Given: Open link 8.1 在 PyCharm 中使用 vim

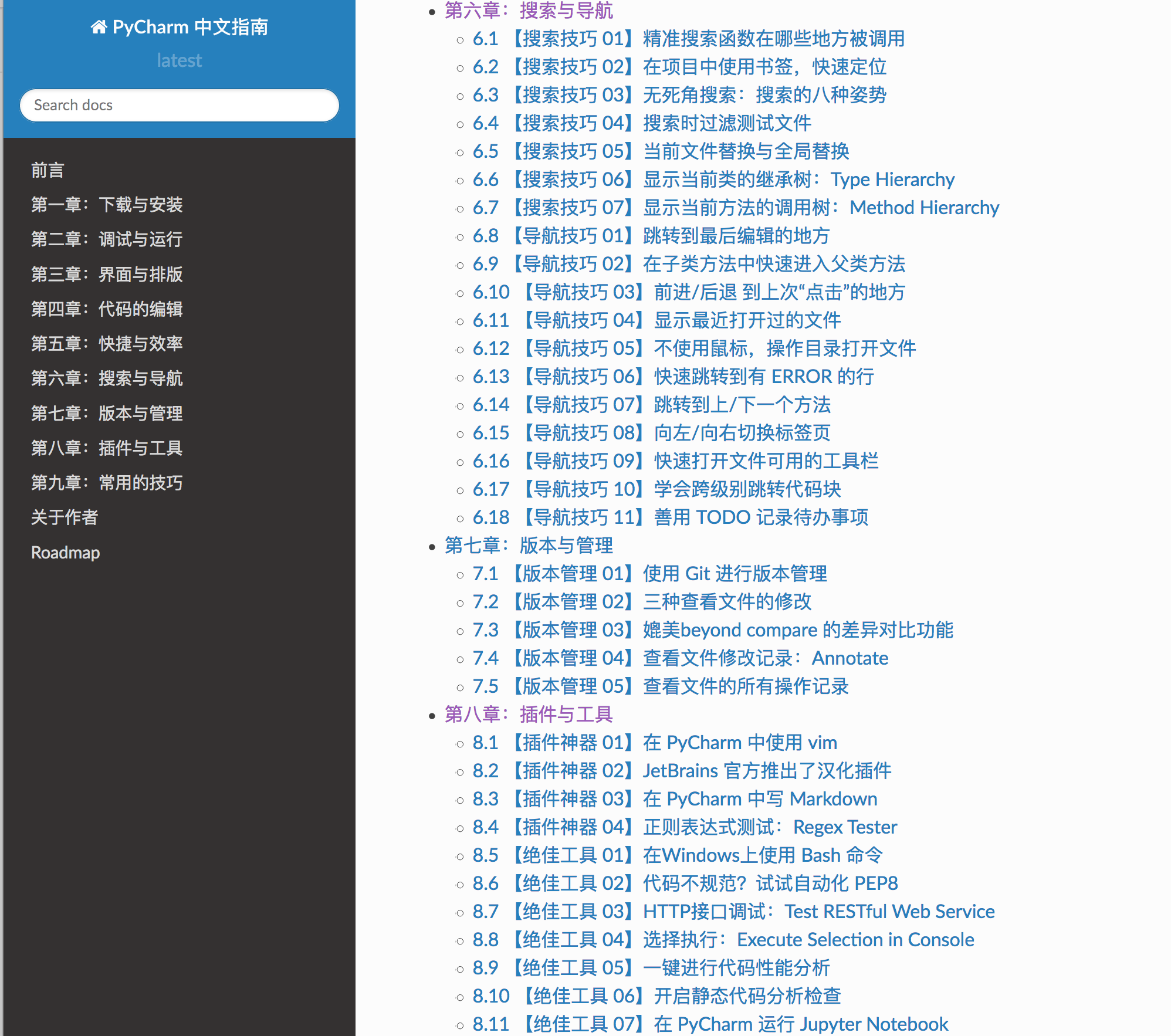Looking at the screenshot, I should pyautogui.click(x=655, y=743).
